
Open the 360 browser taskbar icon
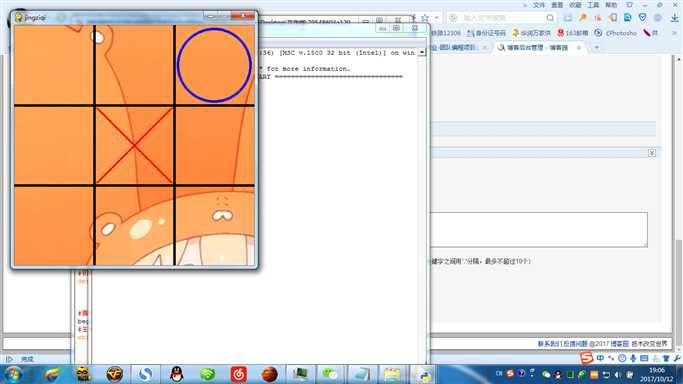pyautogui.click(x=52, y=374)
